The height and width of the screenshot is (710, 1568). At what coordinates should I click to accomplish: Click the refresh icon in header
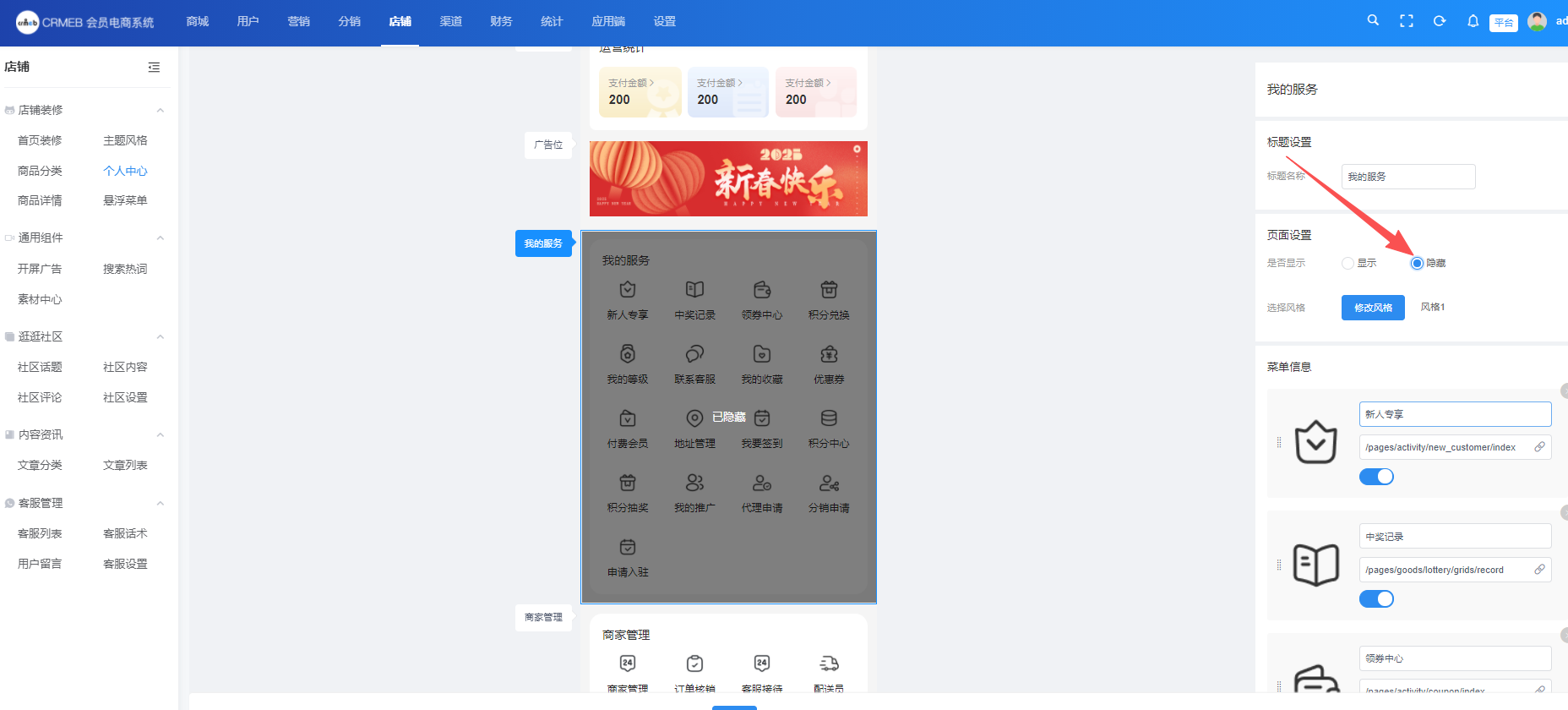(x=1440, y=21)
